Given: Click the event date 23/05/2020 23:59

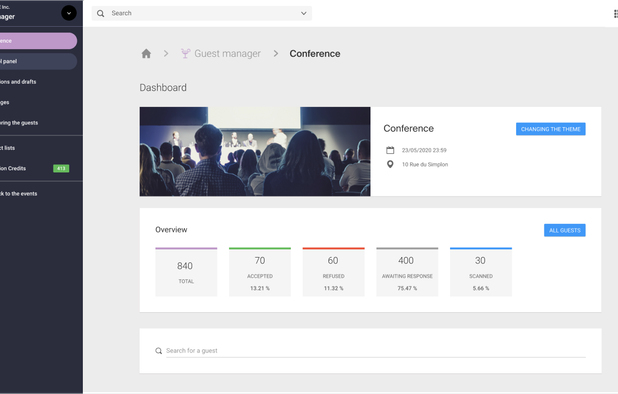Looking at the screenshot, I should pyautogui.click(x=424, y=150).
